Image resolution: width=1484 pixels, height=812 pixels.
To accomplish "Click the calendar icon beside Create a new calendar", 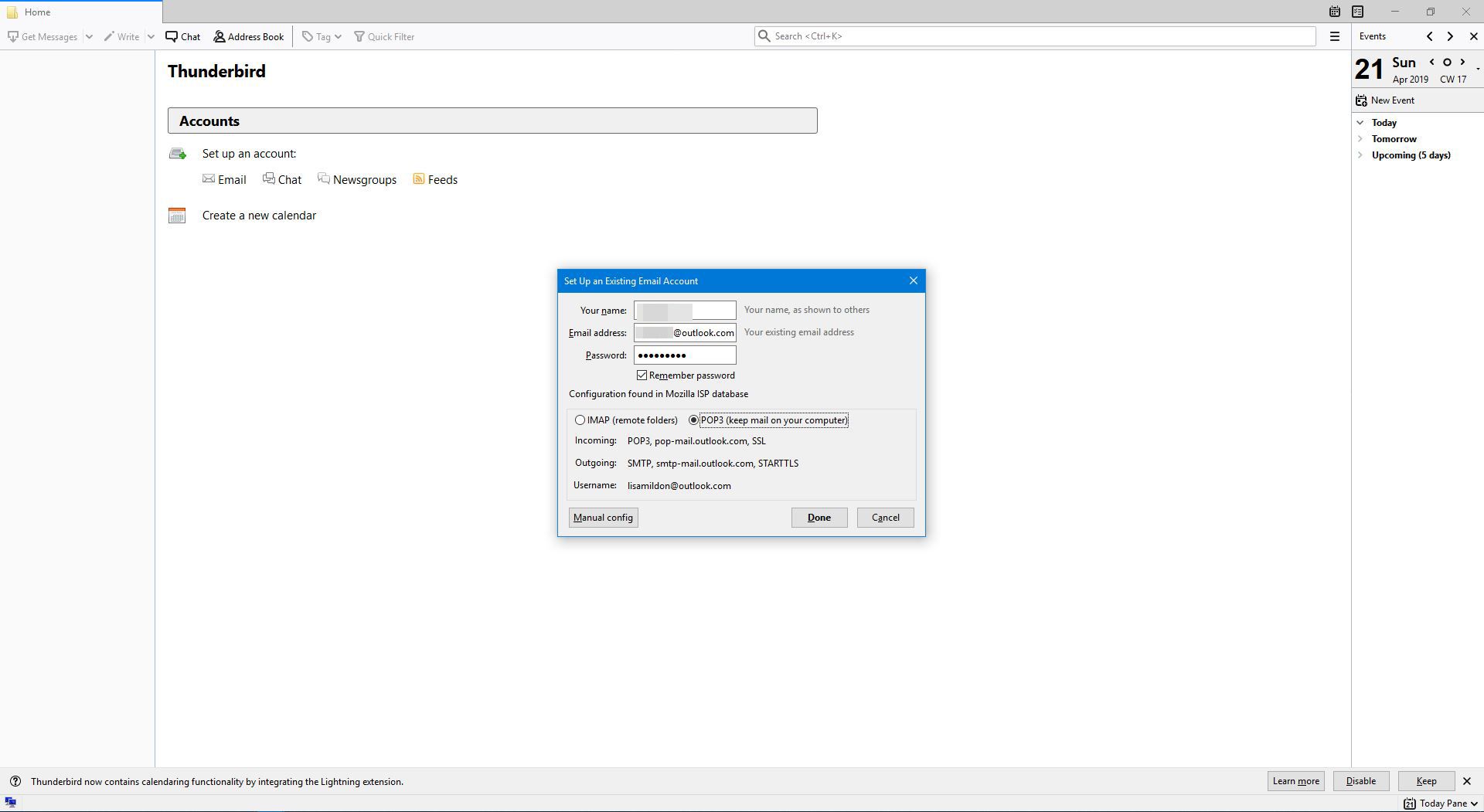I will 177,216.
